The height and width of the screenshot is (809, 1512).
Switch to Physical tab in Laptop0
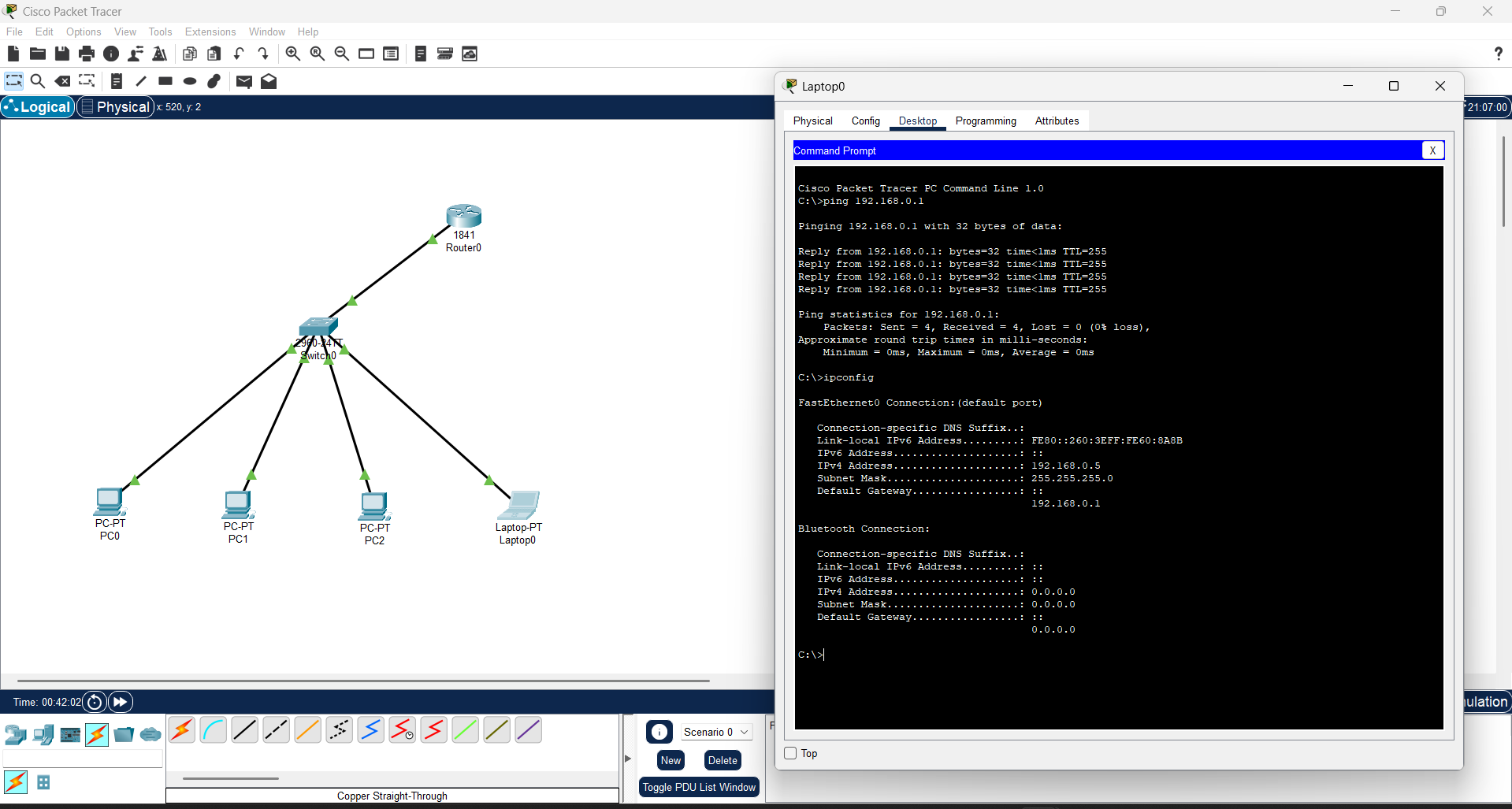(812, 121)
